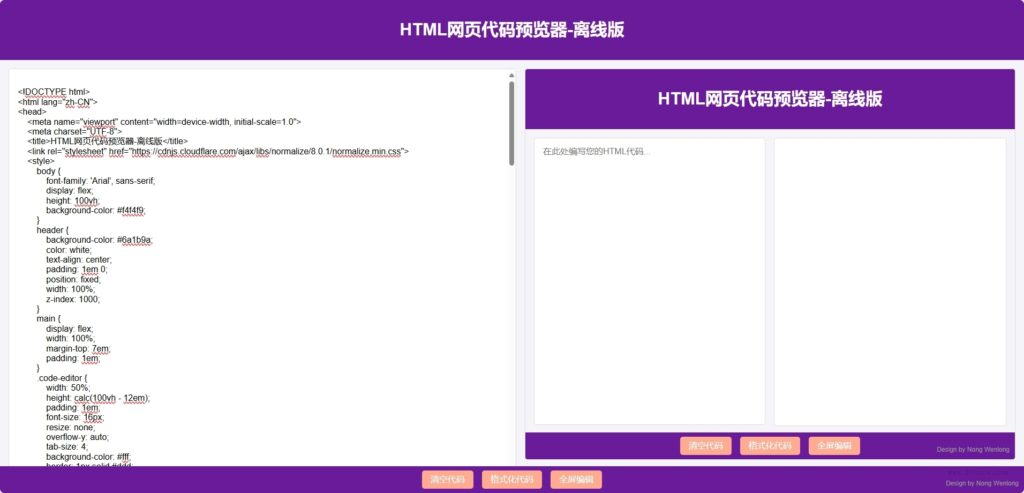Click 'Design by Nong Wenlong' in the preview footer
Viewport: 1024px width, 493px height.
pos(972,449)
